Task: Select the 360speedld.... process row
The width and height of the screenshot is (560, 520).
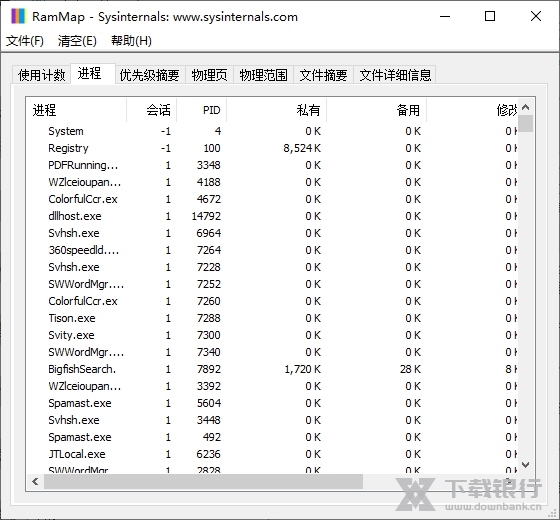Action: click(271, 250)
